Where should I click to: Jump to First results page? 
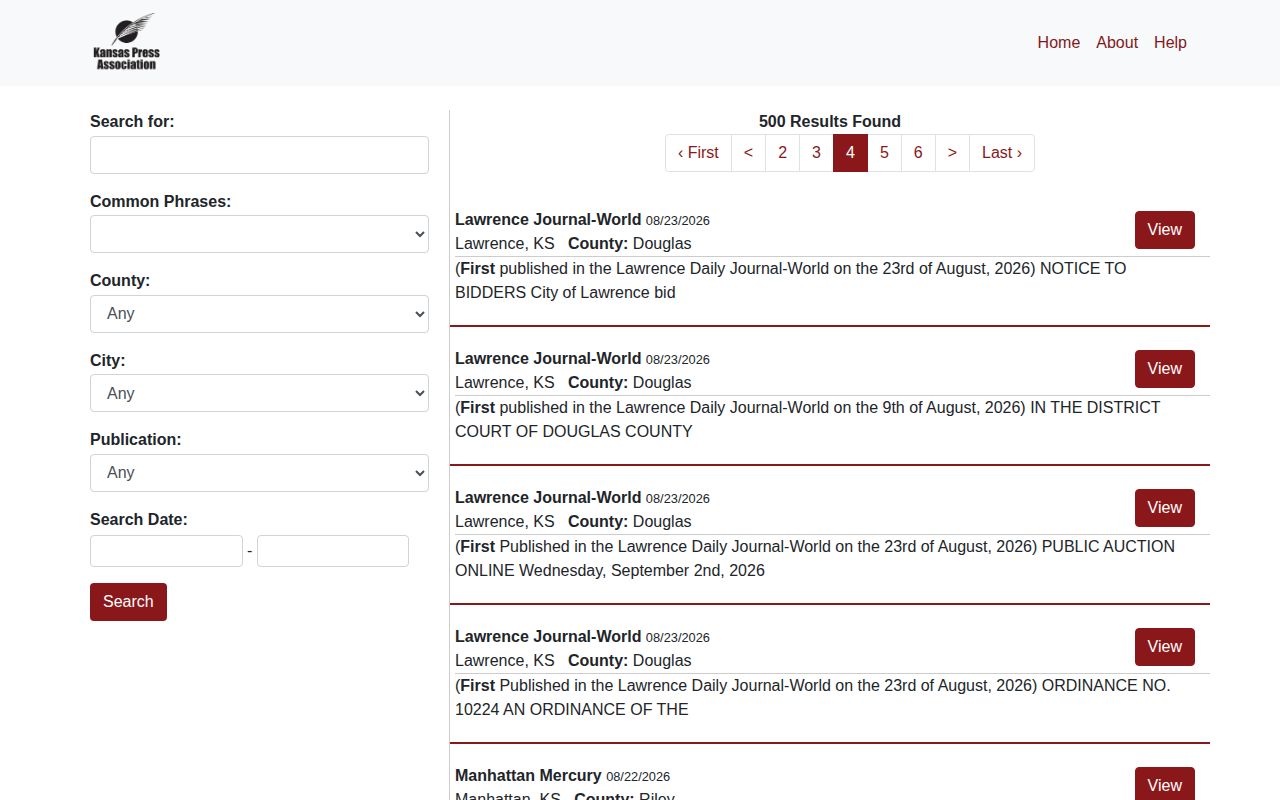(698, 153)
